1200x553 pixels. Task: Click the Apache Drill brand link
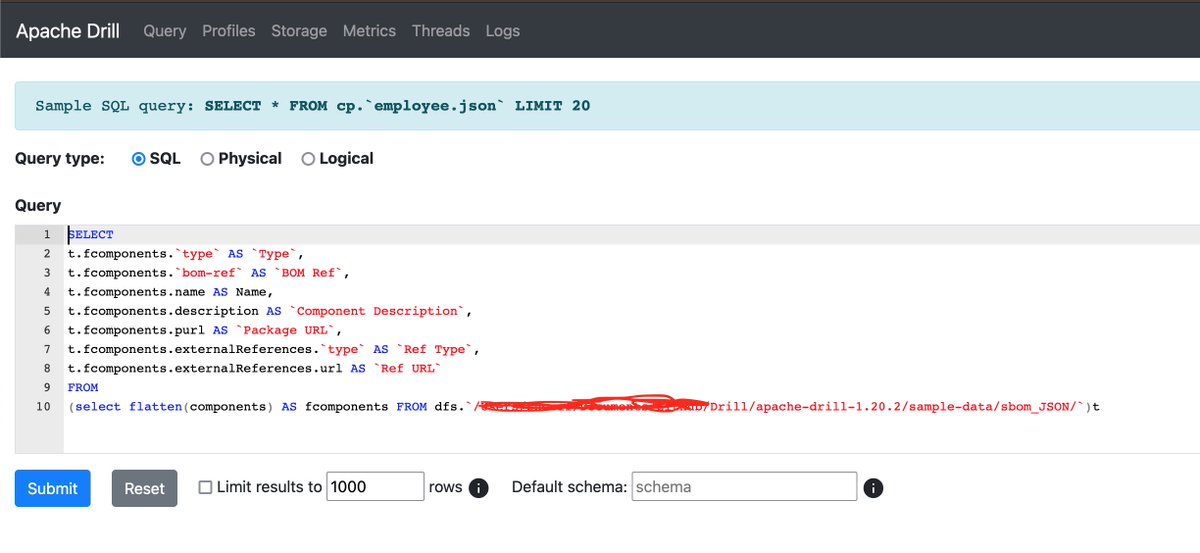click(68, 31)
